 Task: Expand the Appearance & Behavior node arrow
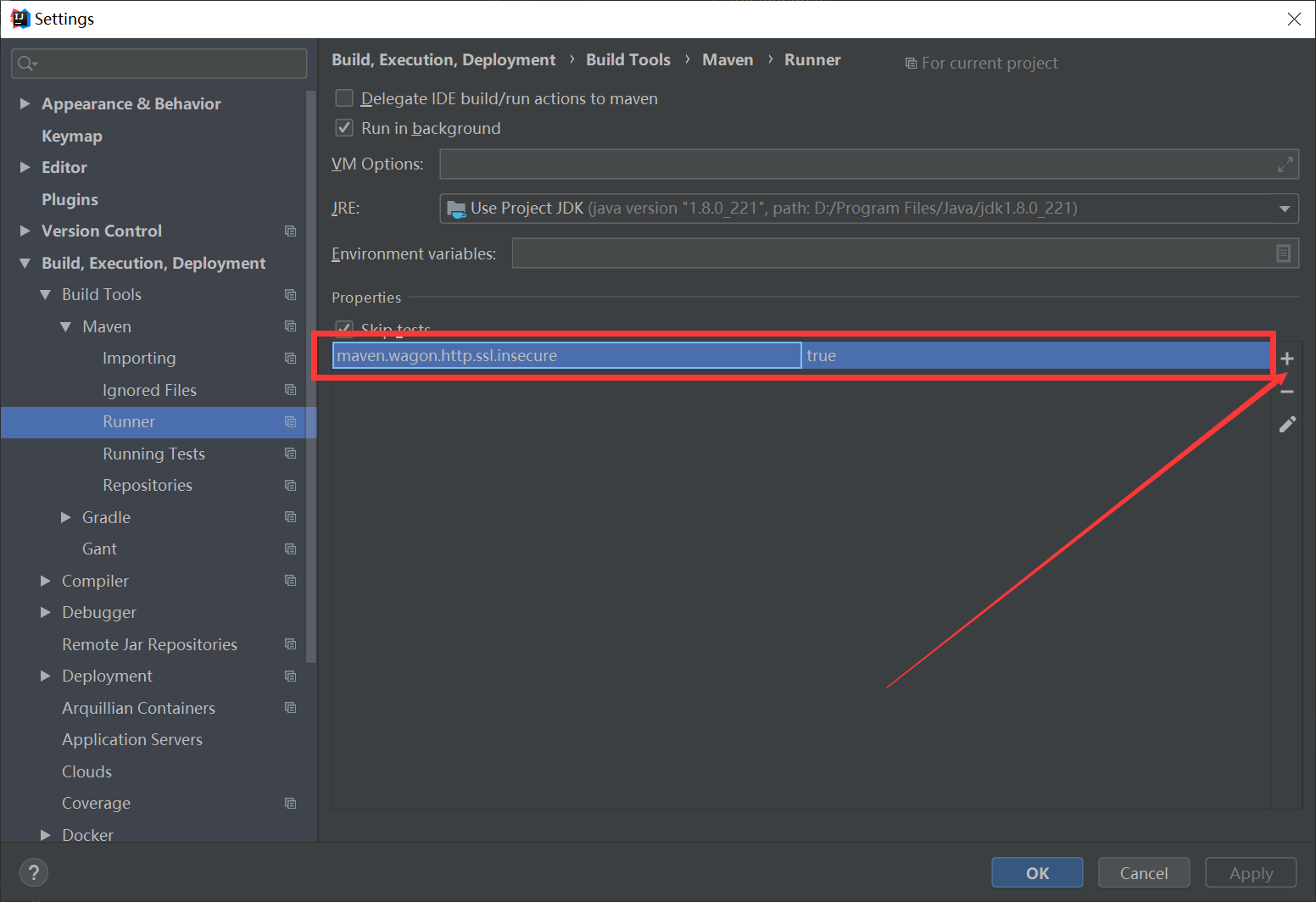pos(25,103)
